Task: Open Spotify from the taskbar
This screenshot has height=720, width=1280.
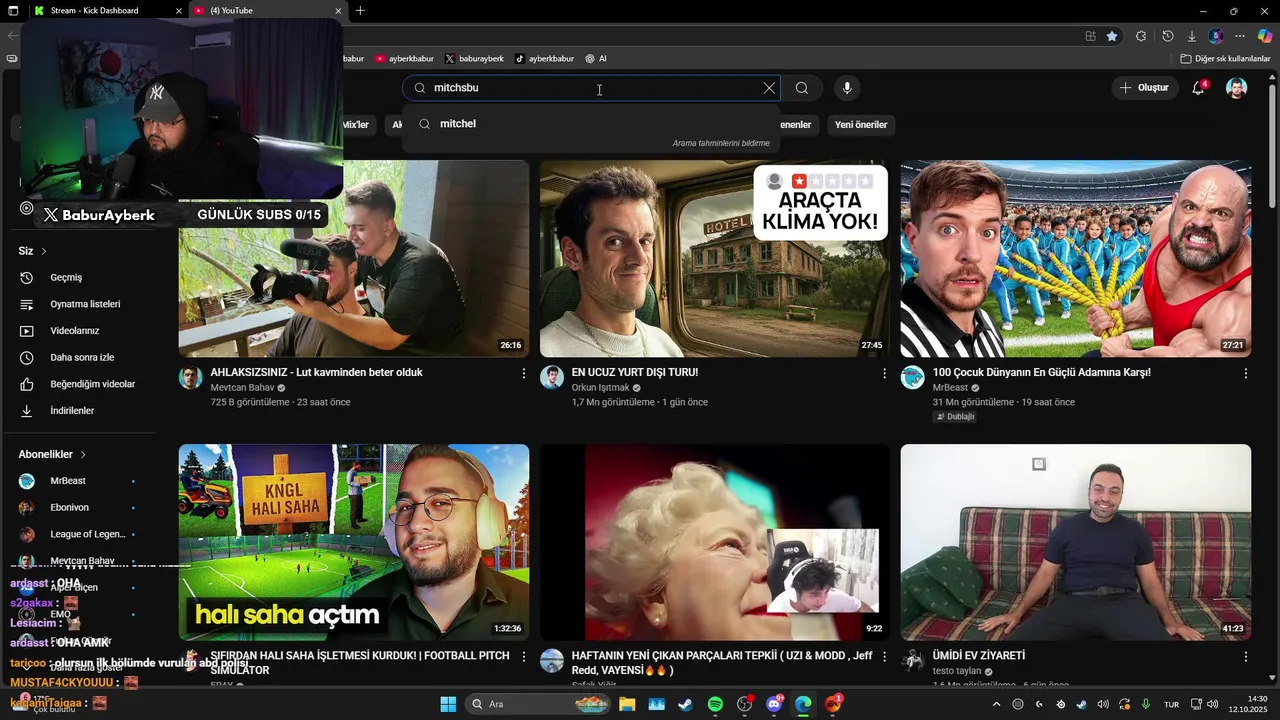Action: click(715, 704)
